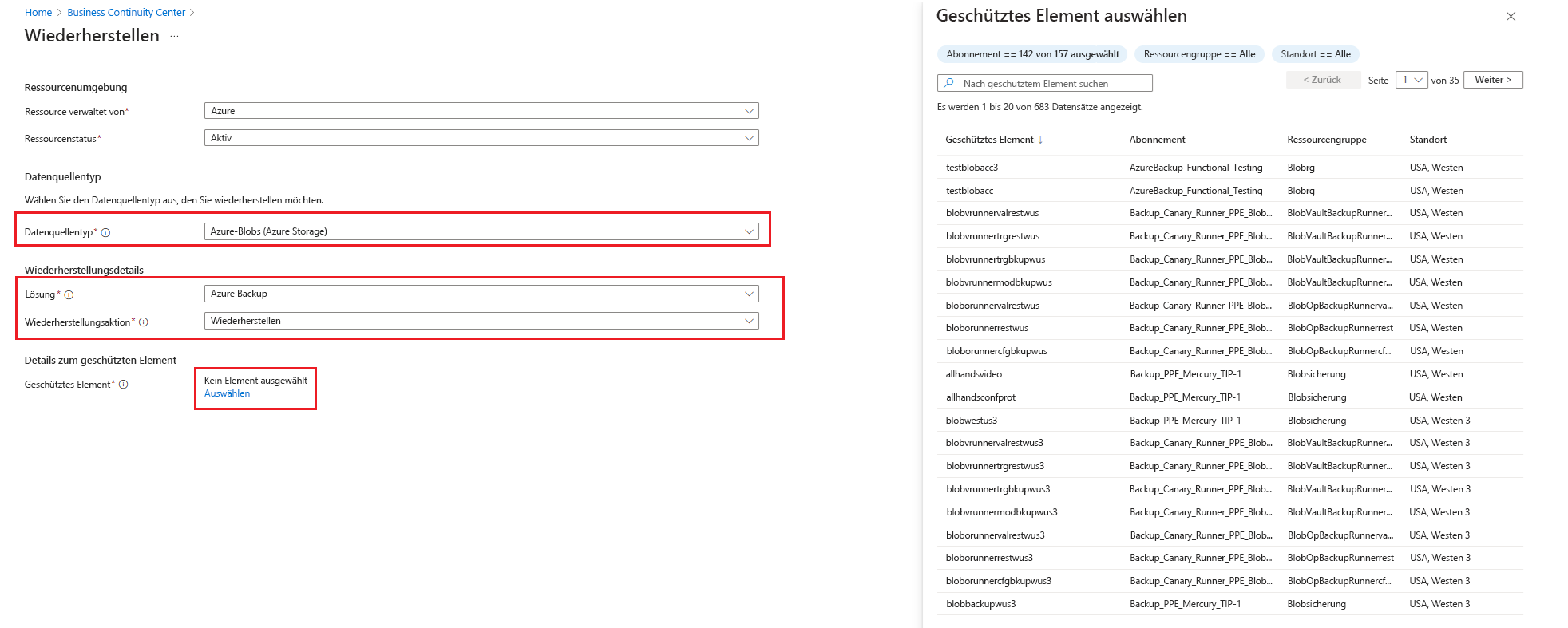Image resolution: width=1568 pixels, height=628 pixels.
Task: Close the Geschütztes Element auswählen panel
Action: (1511, 16)
